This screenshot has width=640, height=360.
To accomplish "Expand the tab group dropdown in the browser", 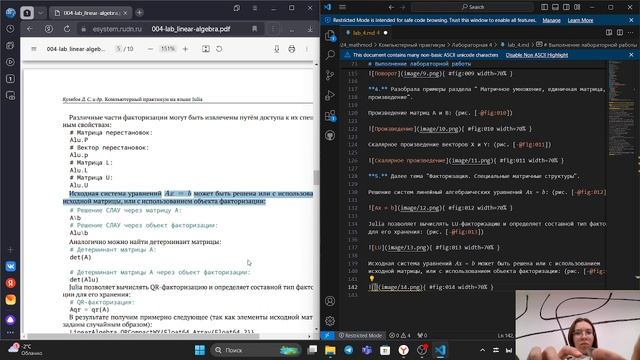I will pyautogui.click(x=40, y=13).
